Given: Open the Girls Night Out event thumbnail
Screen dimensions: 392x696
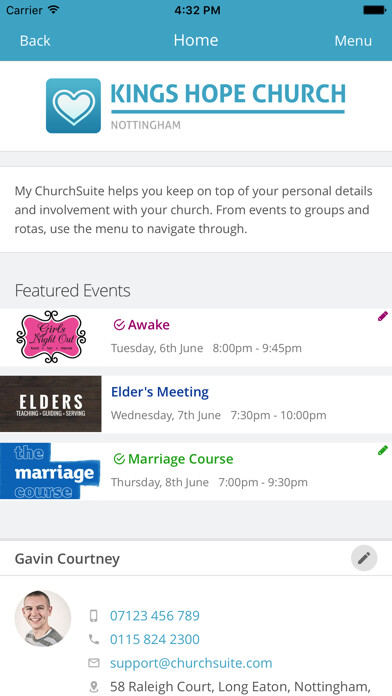Looking at the screenshot, I should point(51,336).
